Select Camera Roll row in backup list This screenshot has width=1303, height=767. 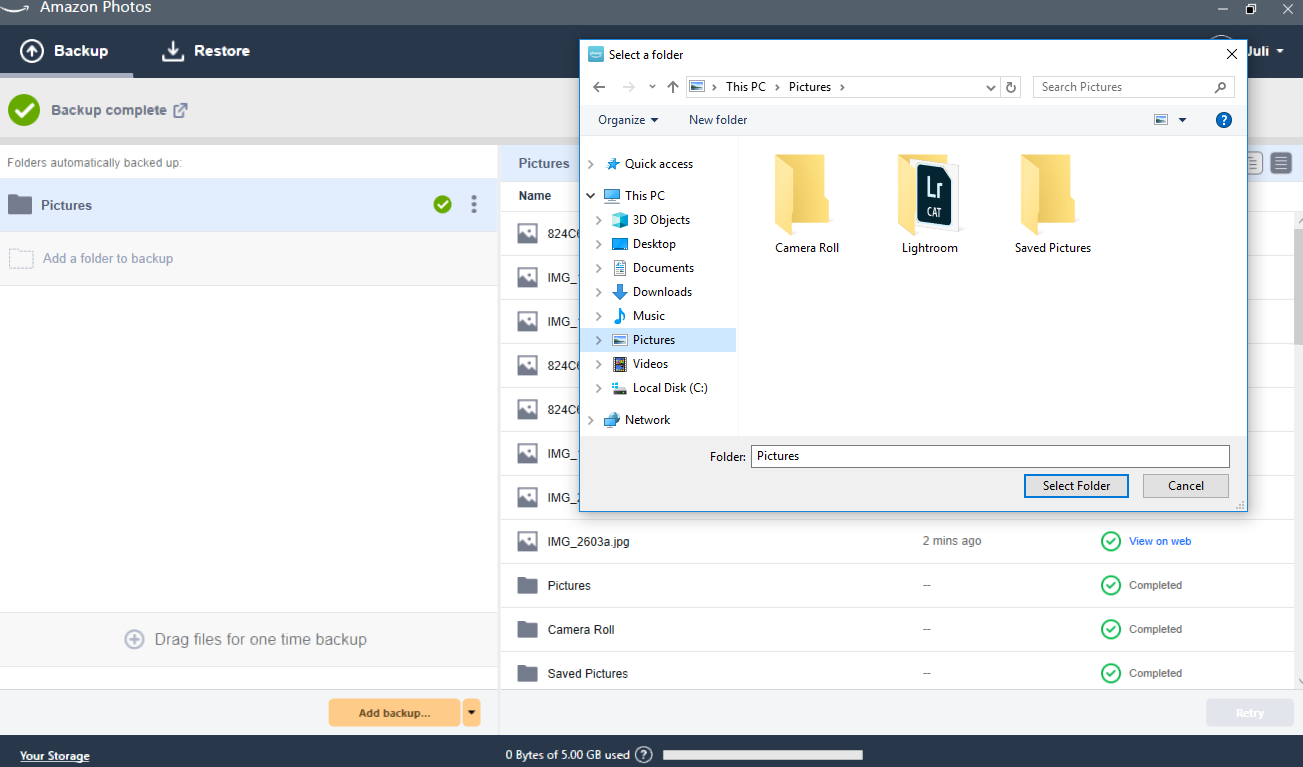[x=897, y=629]
